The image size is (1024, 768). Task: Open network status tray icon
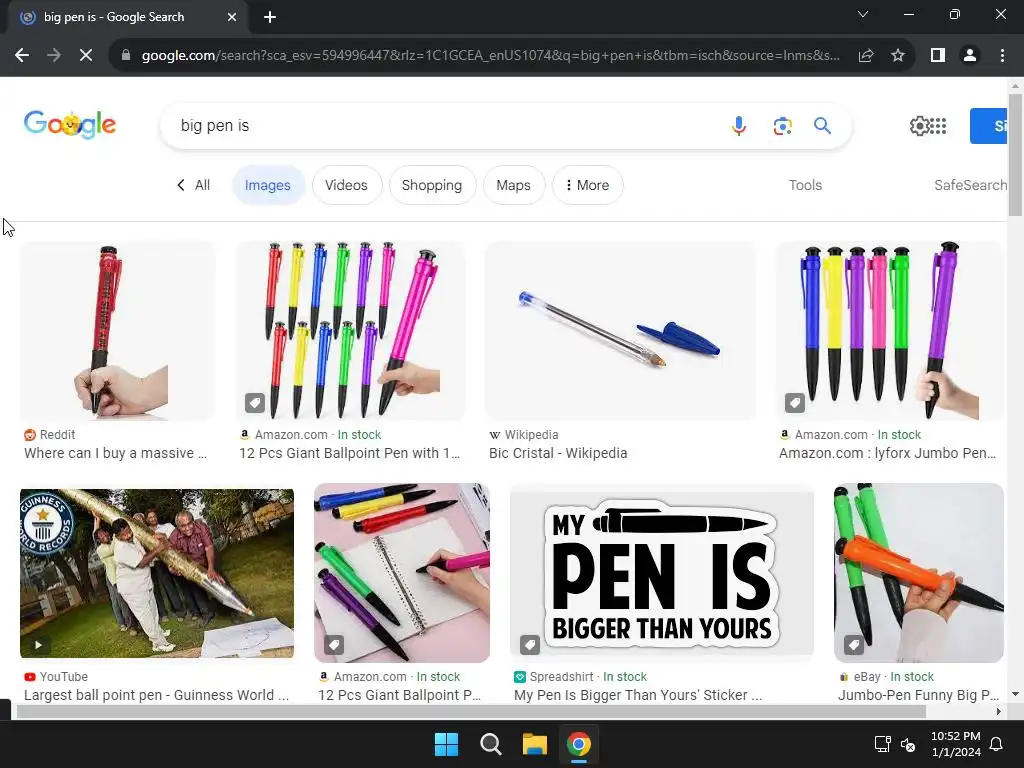882,744
